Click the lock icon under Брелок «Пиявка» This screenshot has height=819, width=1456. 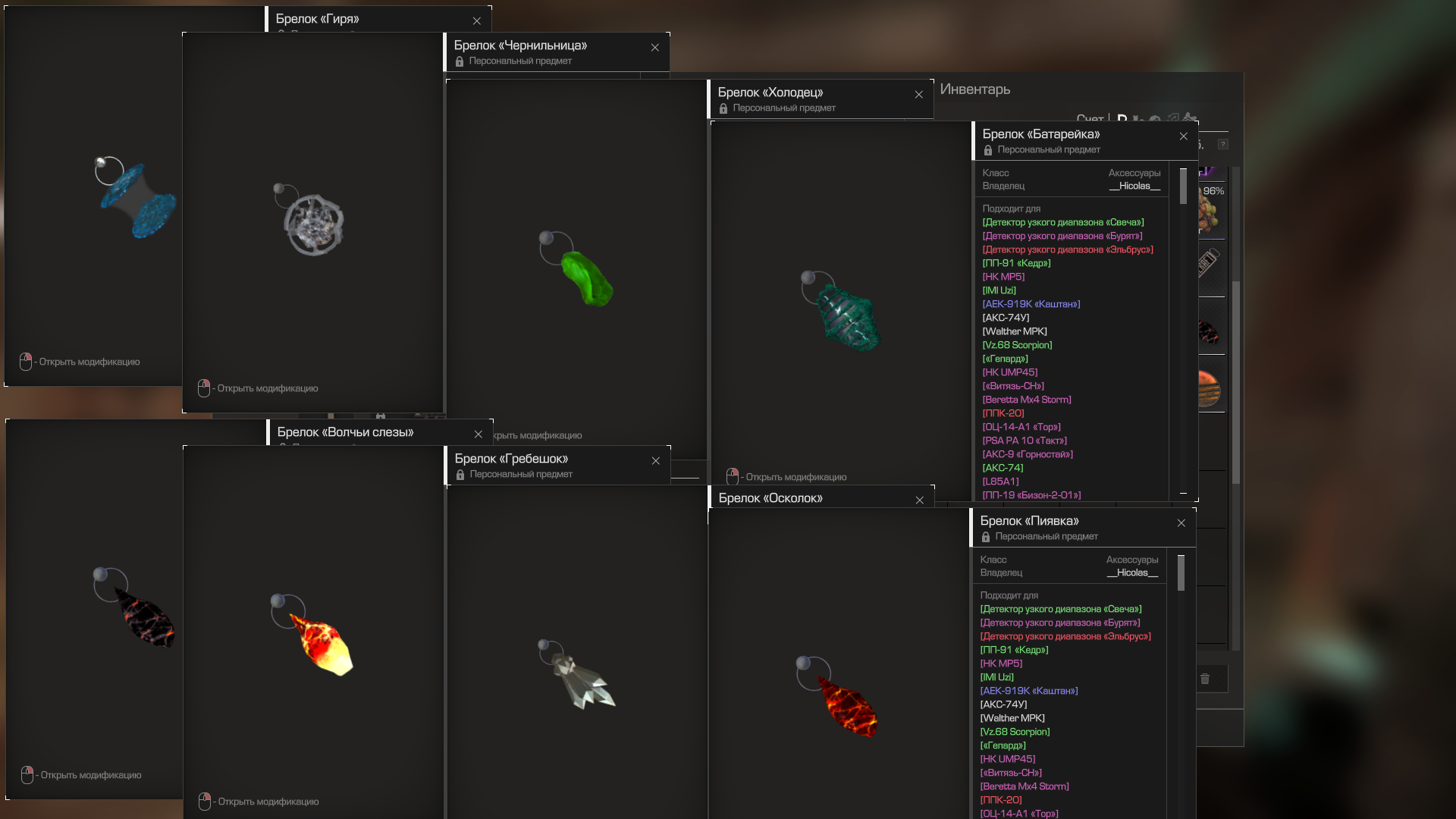[986, 537]
